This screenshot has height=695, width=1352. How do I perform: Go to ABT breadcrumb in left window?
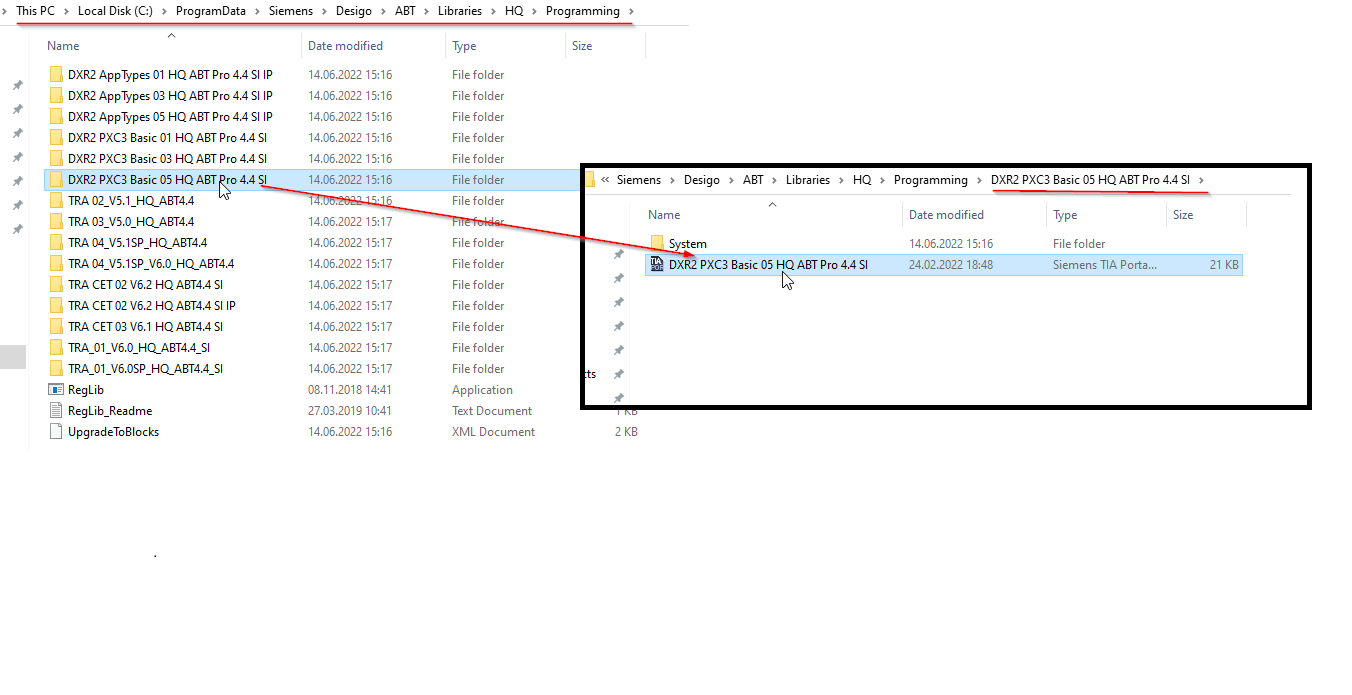point(406,11)
